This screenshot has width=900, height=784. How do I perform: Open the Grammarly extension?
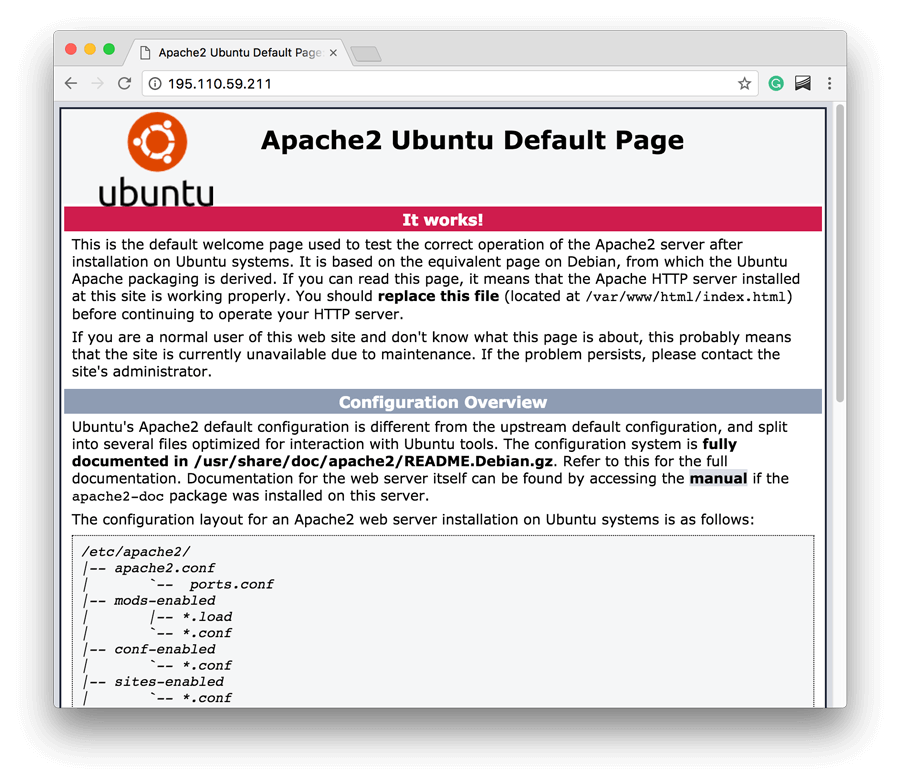click(x=776, y=84)
